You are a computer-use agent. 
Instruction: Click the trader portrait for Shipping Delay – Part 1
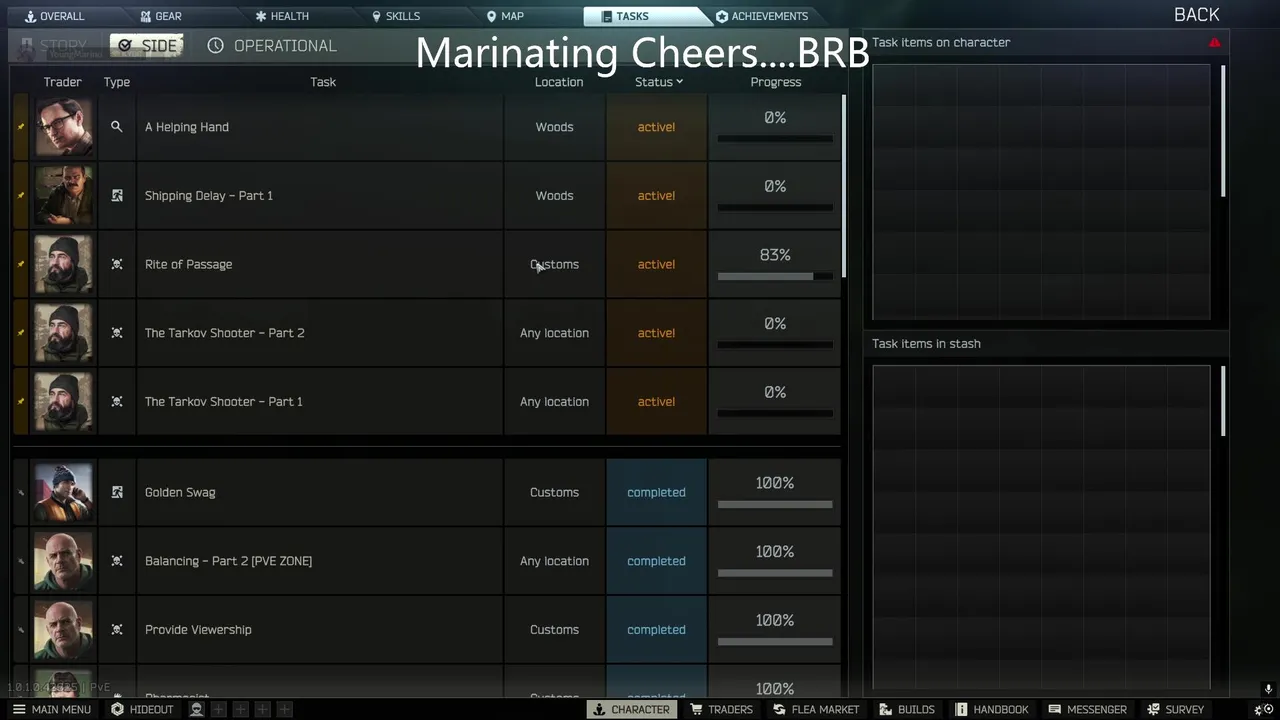64,196
